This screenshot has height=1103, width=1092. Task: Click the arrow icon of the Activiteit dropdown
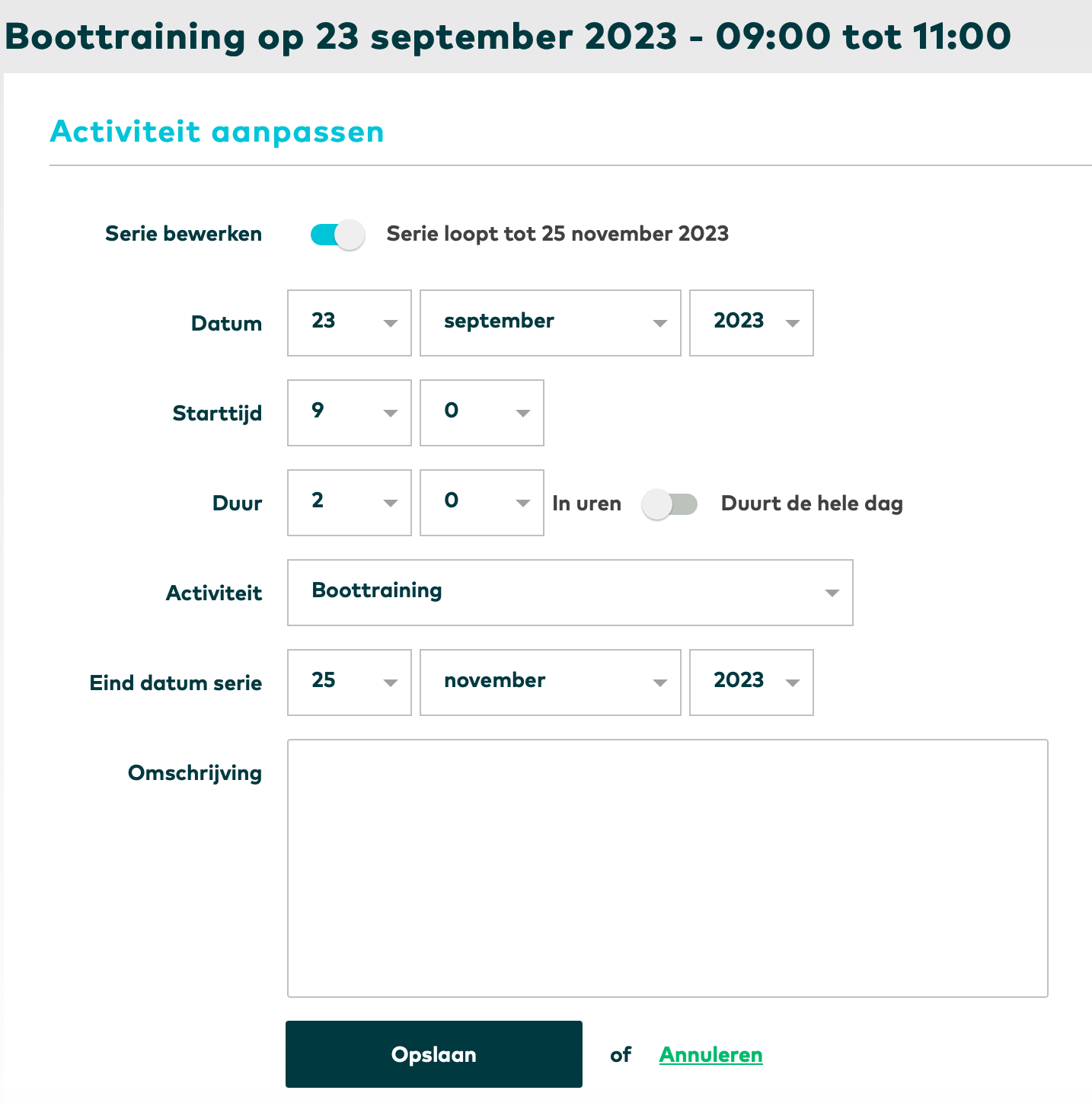coord(832,593)
